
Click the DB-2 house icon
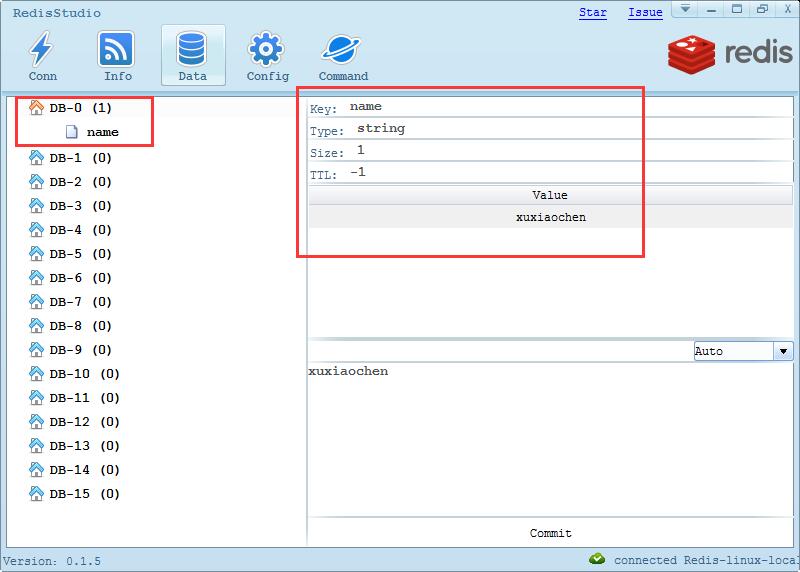(36, 182)
